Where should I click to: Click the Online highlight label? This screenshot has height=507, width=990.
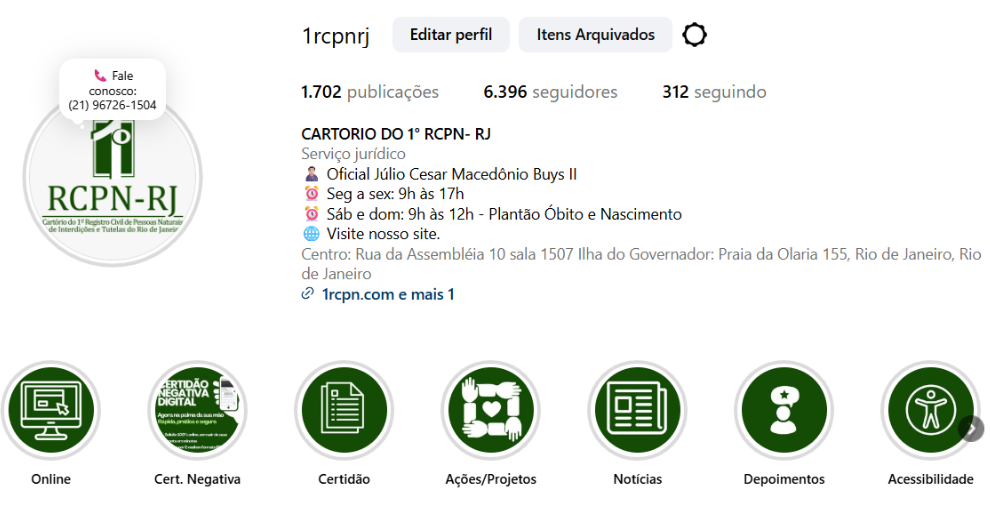pos(51,479)
